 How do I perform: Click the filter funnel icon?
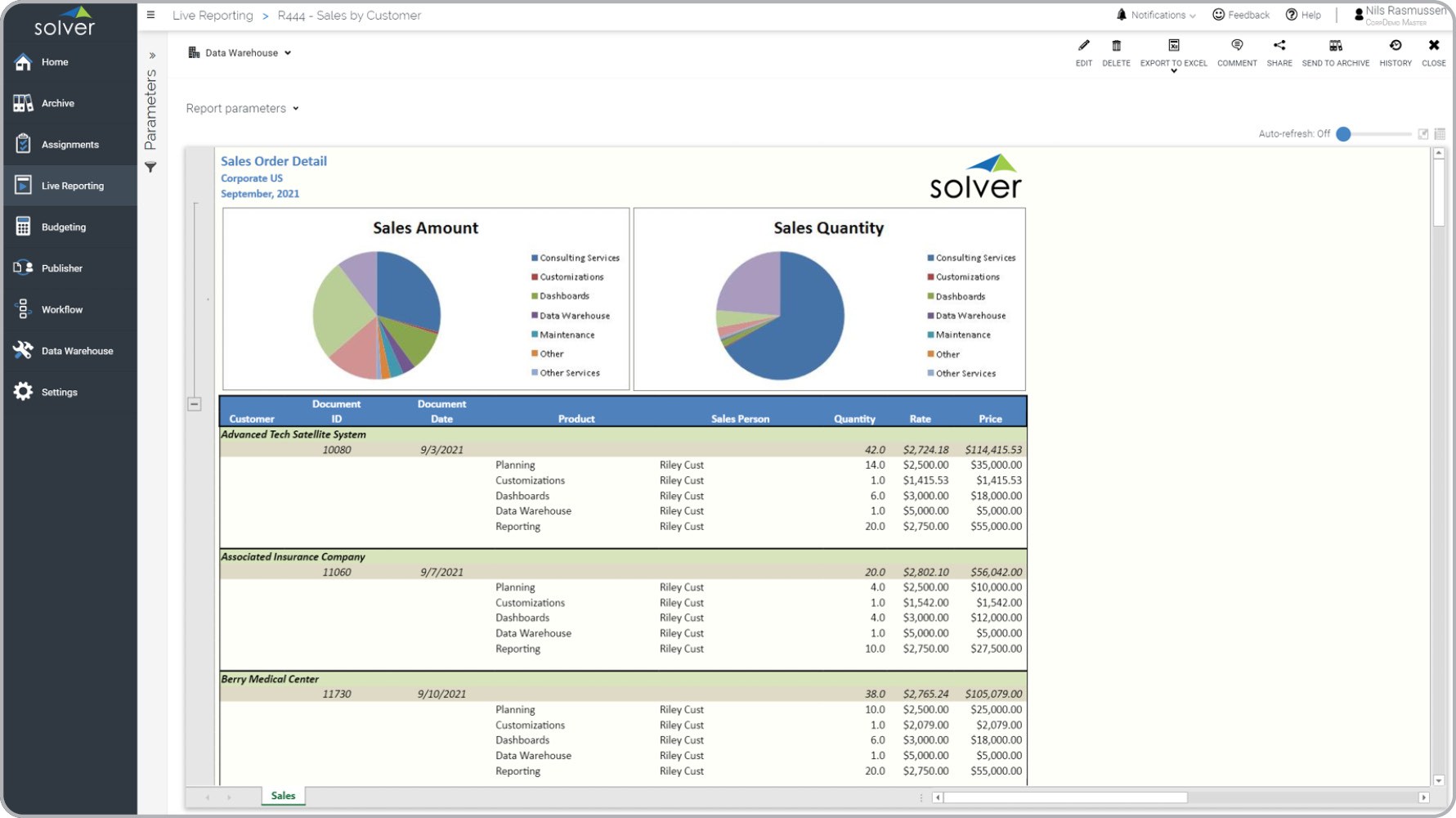click(150, 167)
